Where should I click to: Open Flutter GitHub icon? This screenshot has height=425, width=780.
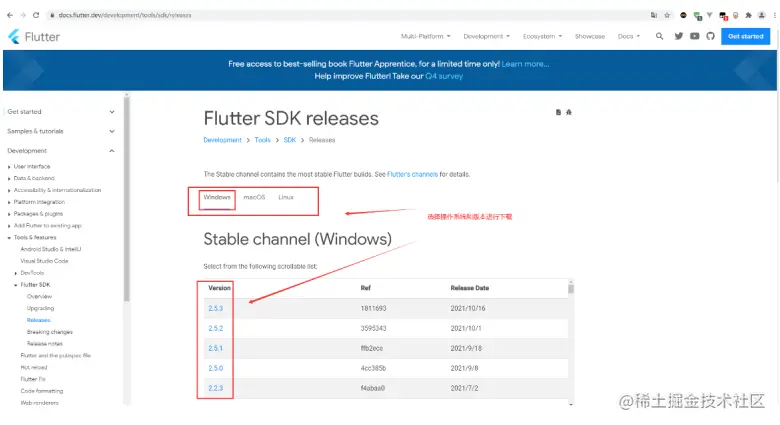pos(710,36)
